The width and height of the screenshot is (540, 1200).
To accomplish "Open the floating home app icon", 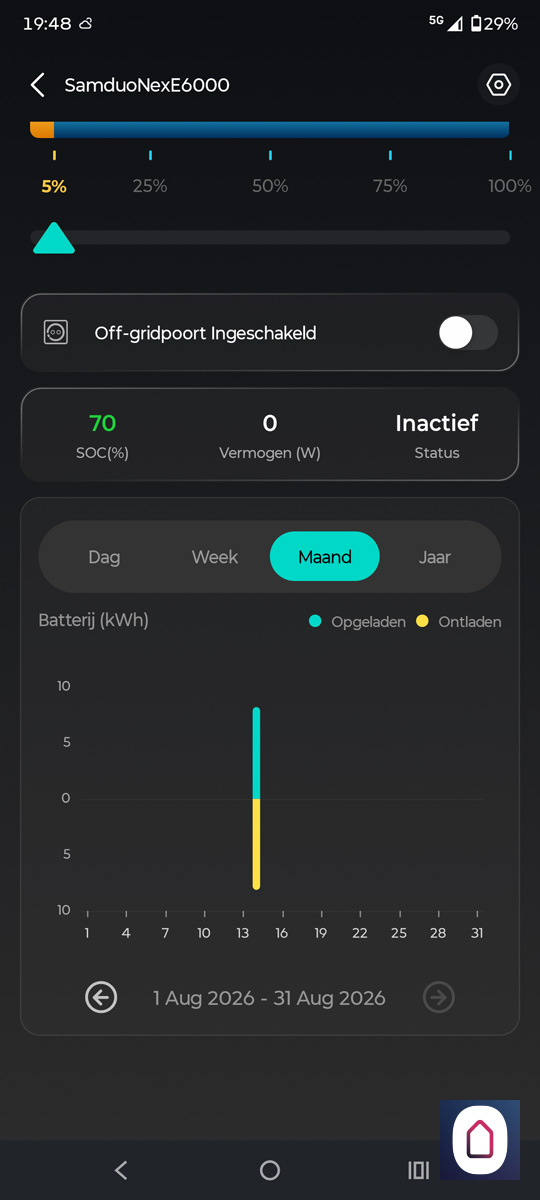I will (x=480, y=1140).
